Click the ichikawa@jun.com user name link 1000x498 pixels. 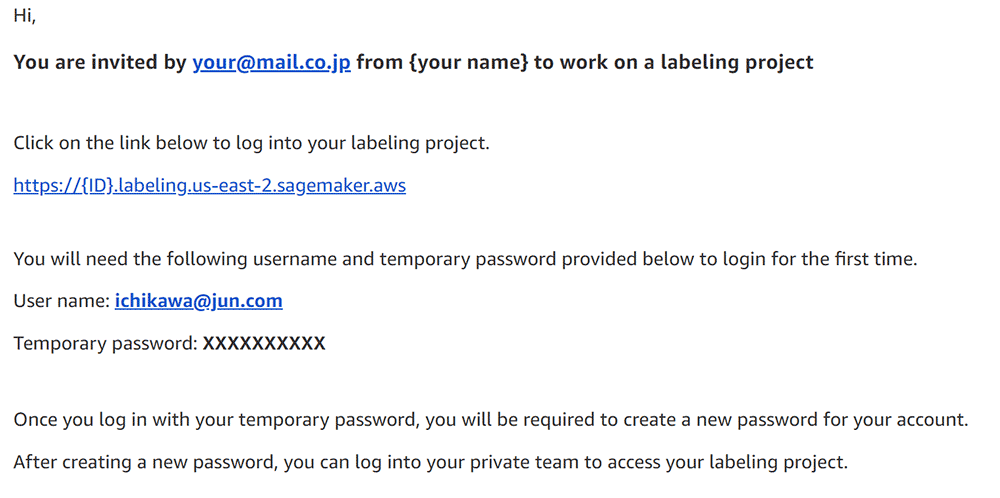click(199, 300)
